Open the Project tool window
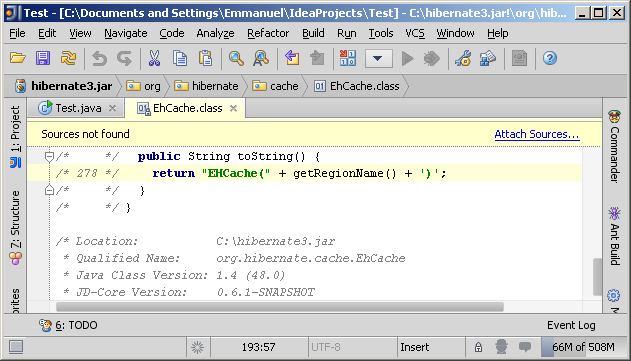This screenshot has width=631, height=361. pyautogui.click(x=15, y=136)
